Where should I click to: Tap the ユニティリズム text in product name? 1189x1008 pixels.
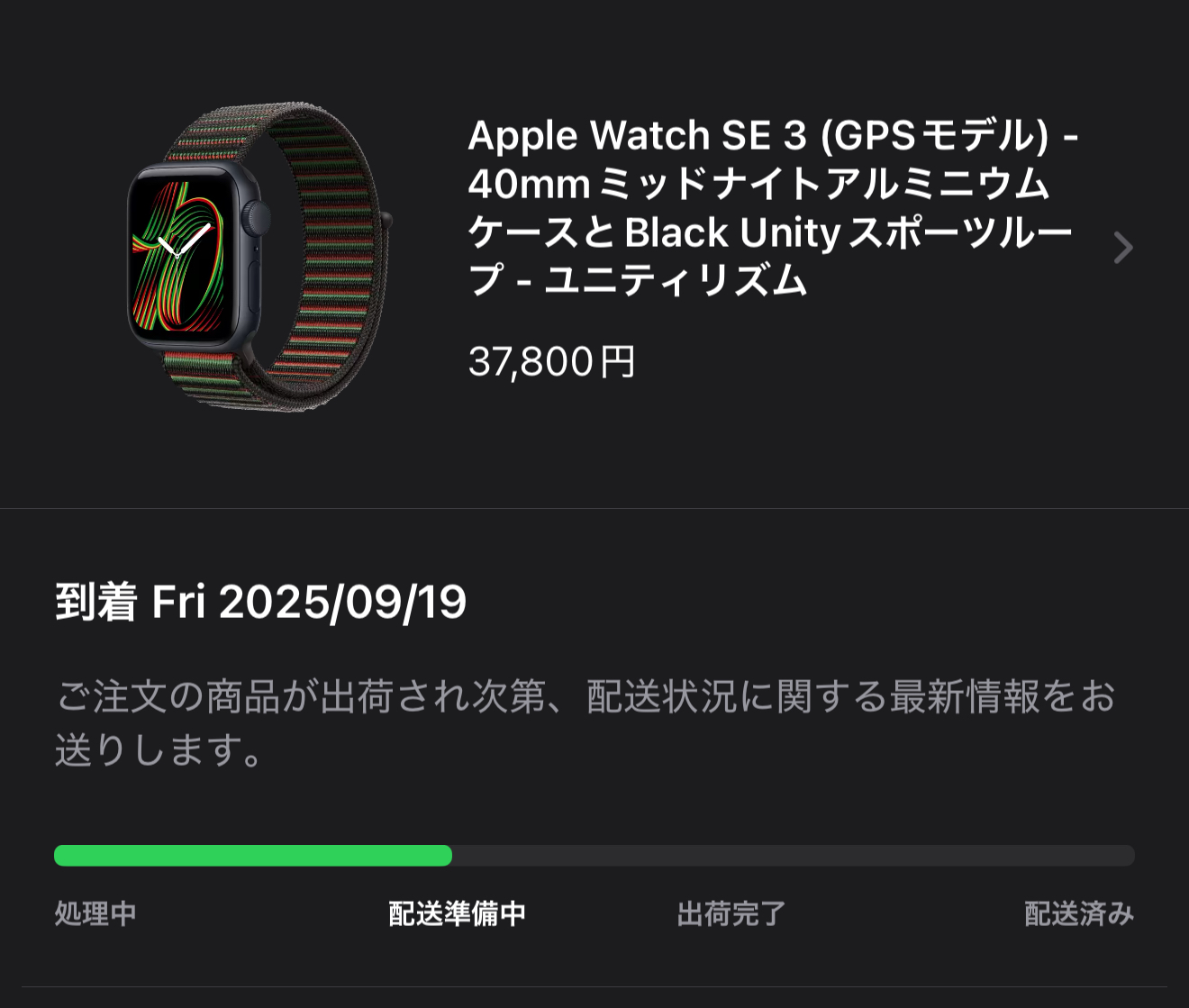click(x=676, y=280)
